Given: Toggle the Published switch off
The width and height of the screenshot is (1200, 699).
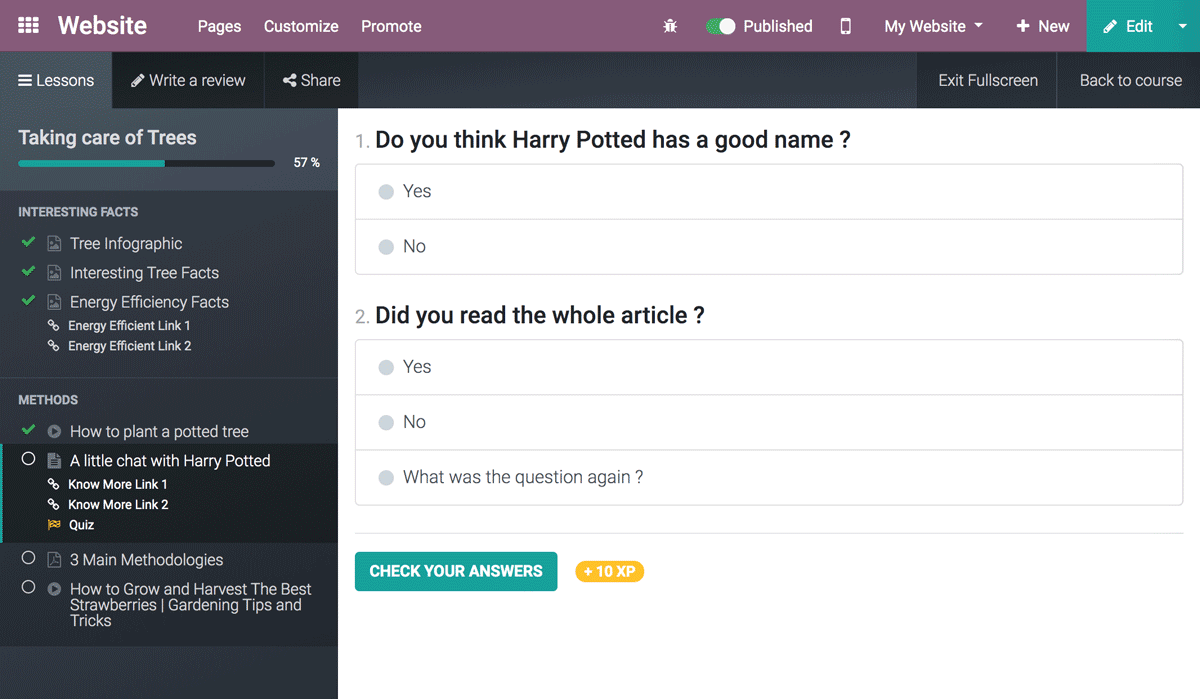Looking at the screenshot, I should (x=721, y=26).
